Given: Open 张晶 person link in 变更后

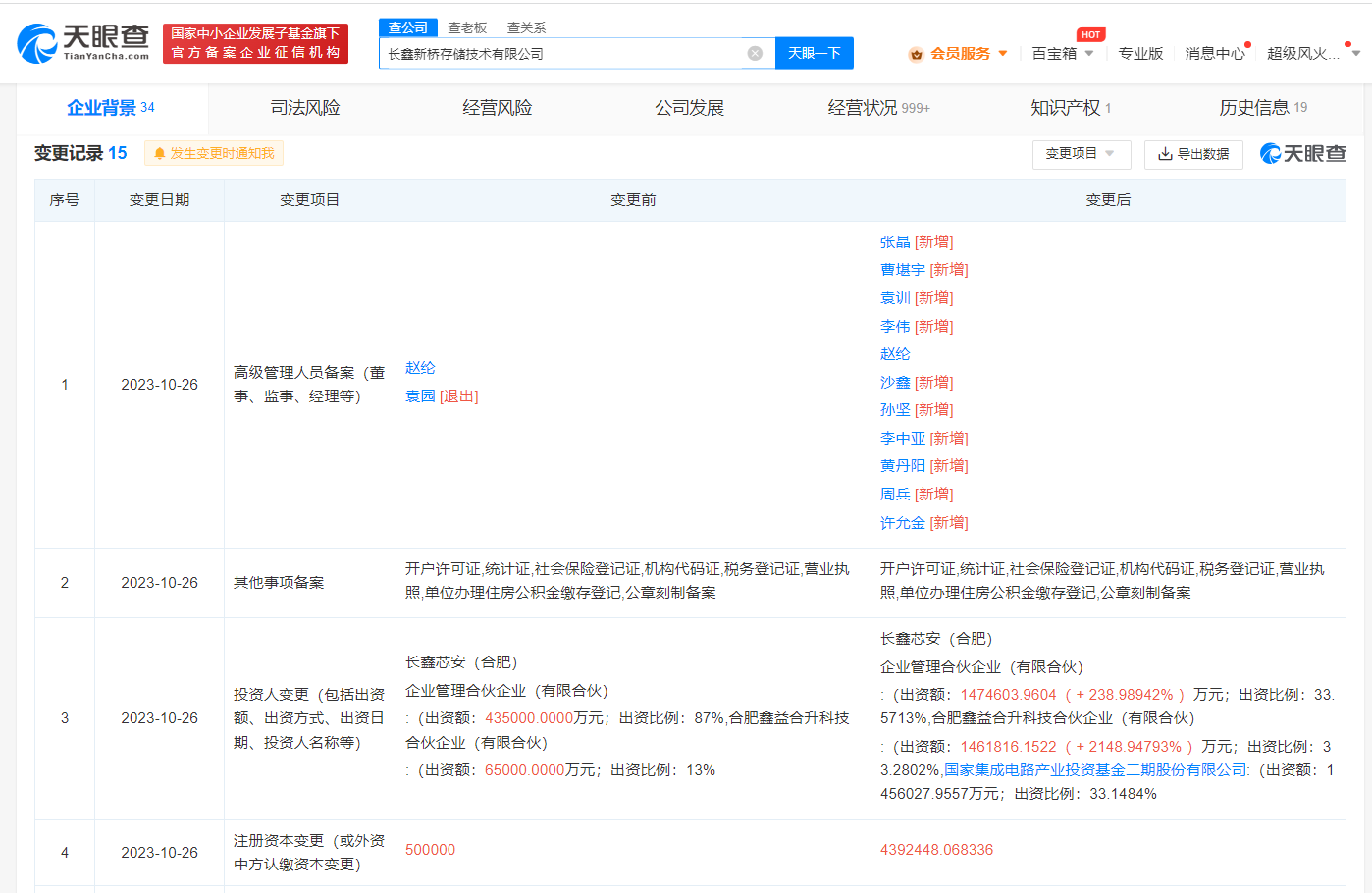Looking at the screenshot, I should pyautogui.click(x=895, y=242).
